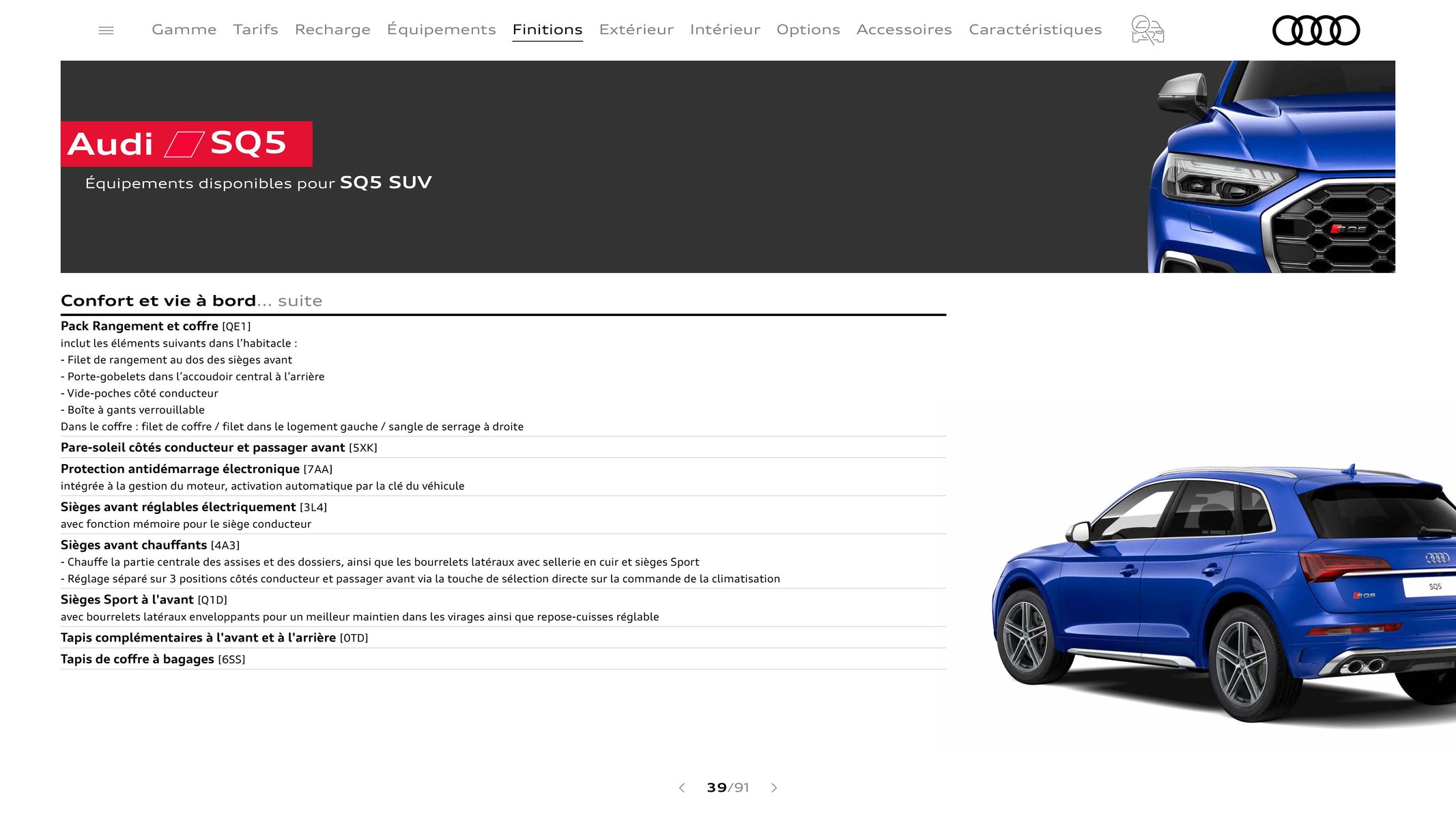Image resolution: width=1456 pixels, height=819 pixels.
Task: Select 'Équipements disponibles pour SQ5 SUV' subtitle
Action: [x=258, y=183]
